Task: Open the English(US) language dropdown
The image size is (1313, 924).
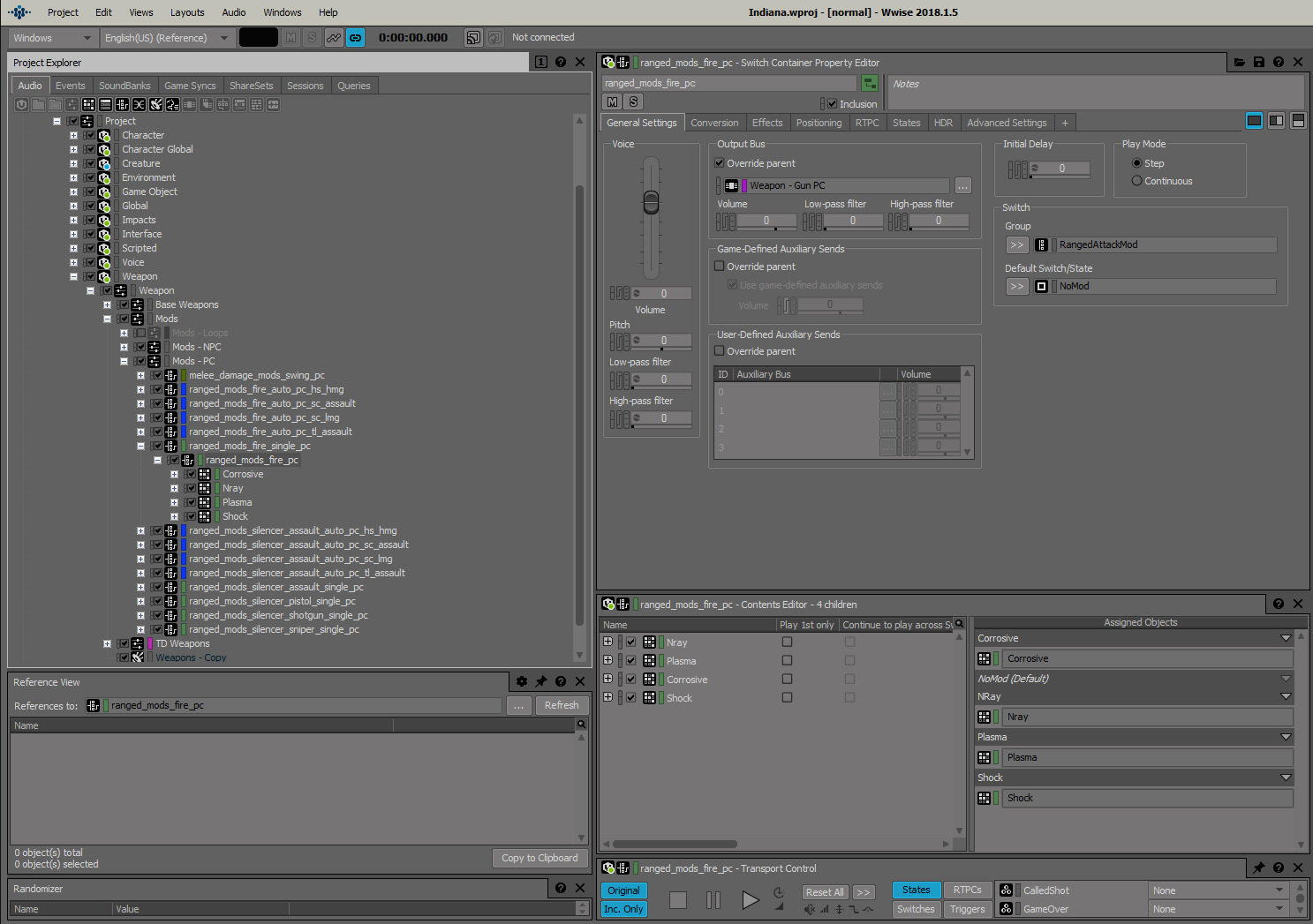Action: coord(166,38)
